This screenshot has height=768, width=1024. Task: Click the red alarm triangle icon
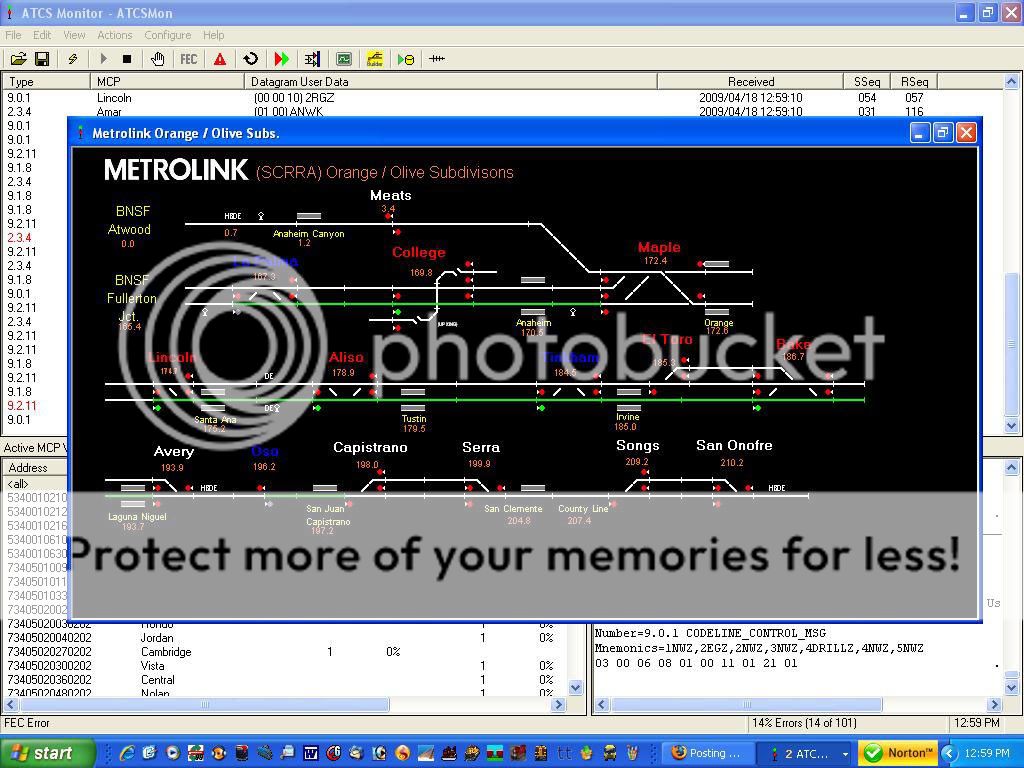219,59
